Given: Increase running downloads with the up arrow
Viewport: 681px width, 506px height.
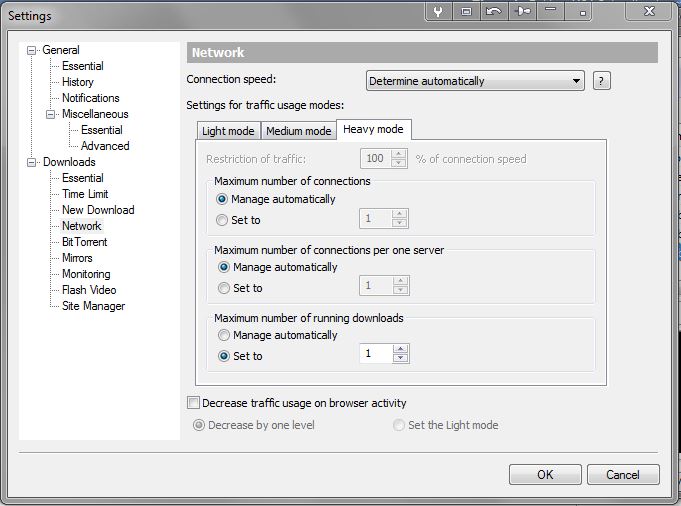Looking at the screenshot, I should (x=400, y=350).
